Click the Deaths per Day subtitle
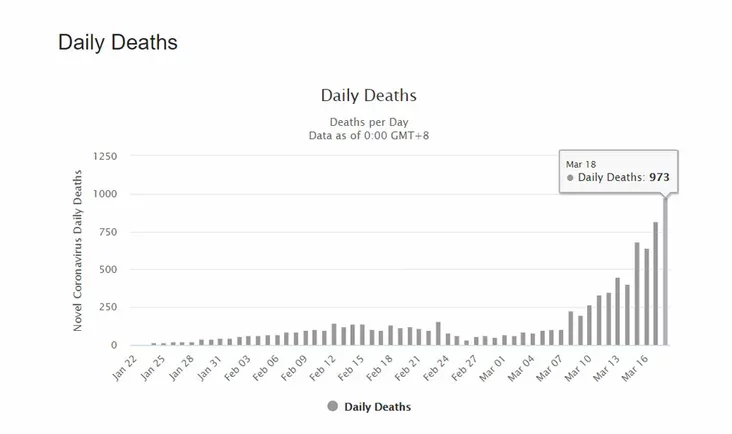The height and width of the screenshot is (434, 732). (369, 121)
